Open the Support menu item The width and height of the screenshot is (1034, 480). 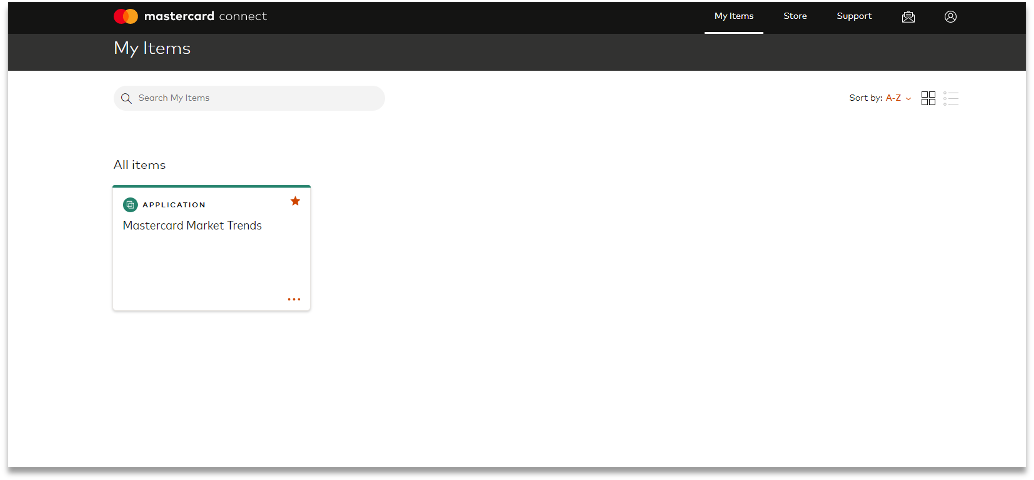(854, 16)
